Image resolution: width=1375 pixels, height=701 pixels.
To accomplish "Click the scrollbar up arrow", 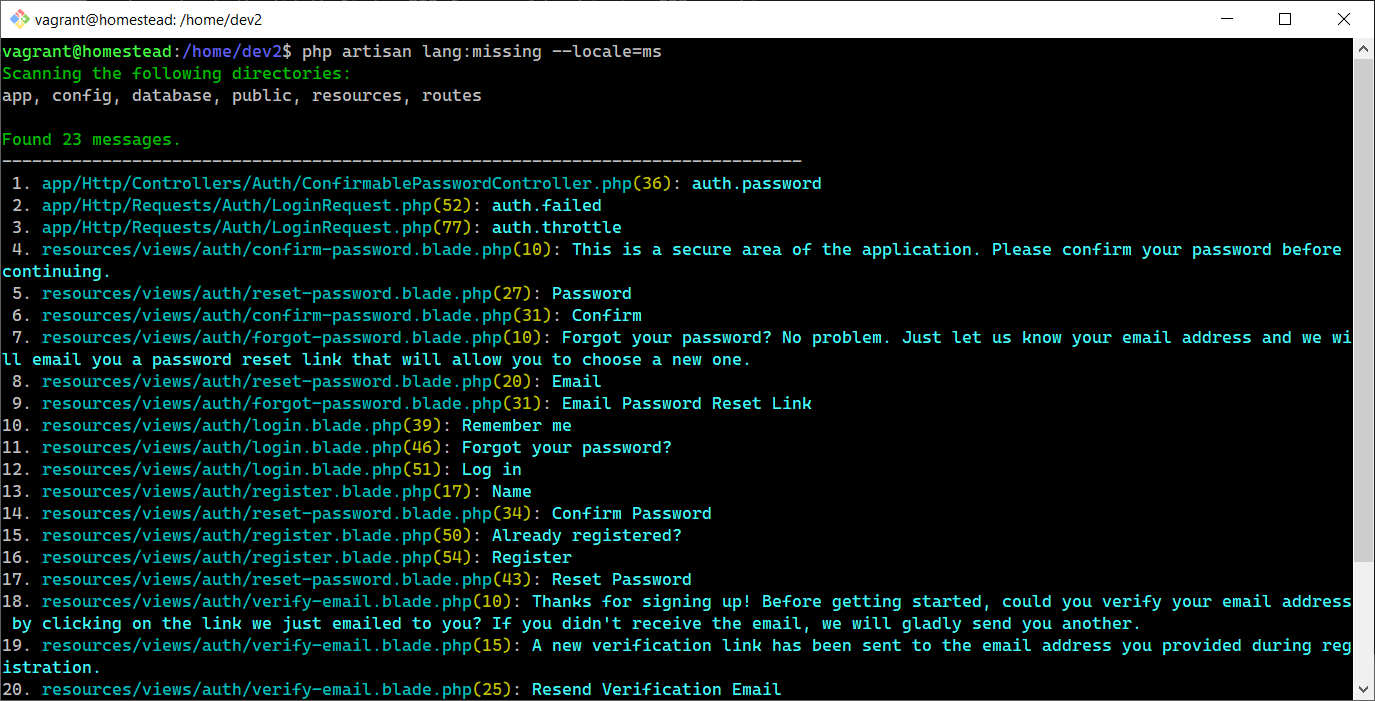I will coord(1364,49).
